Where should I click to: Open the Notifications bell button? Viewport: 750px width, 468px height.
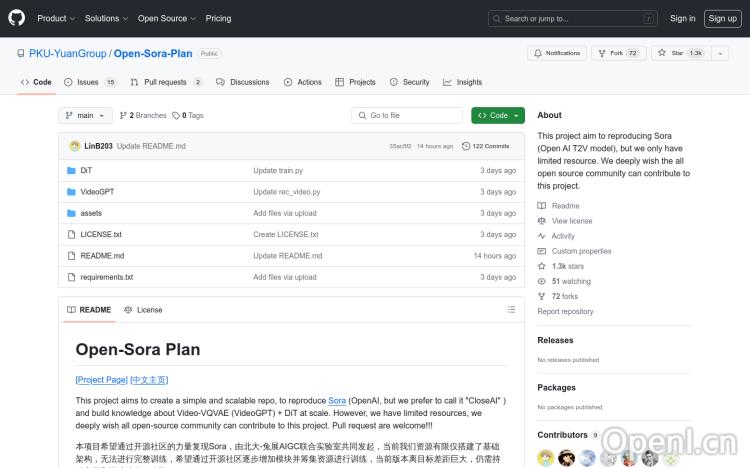point(556,53)
